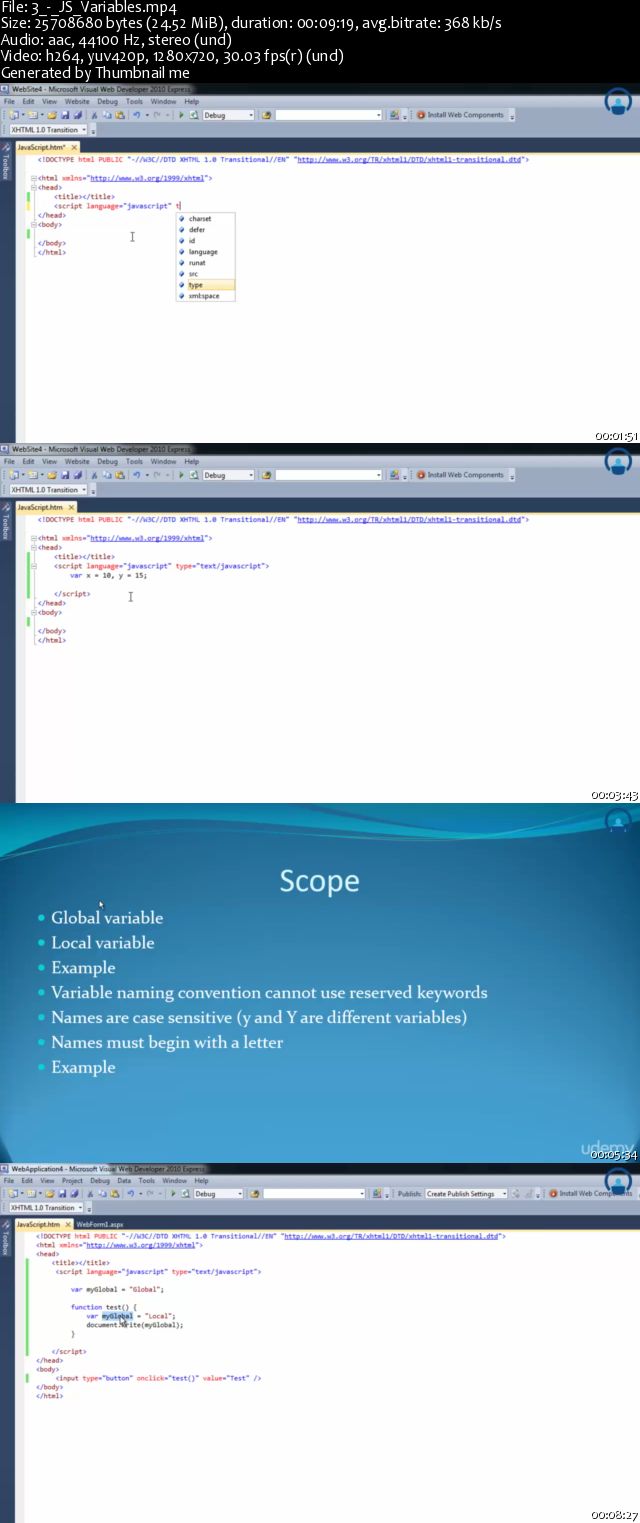Click the find-in-files icon left of topmost search box
The height and width of the screenshot is (1523, 640).
click(x=266, y=115)
